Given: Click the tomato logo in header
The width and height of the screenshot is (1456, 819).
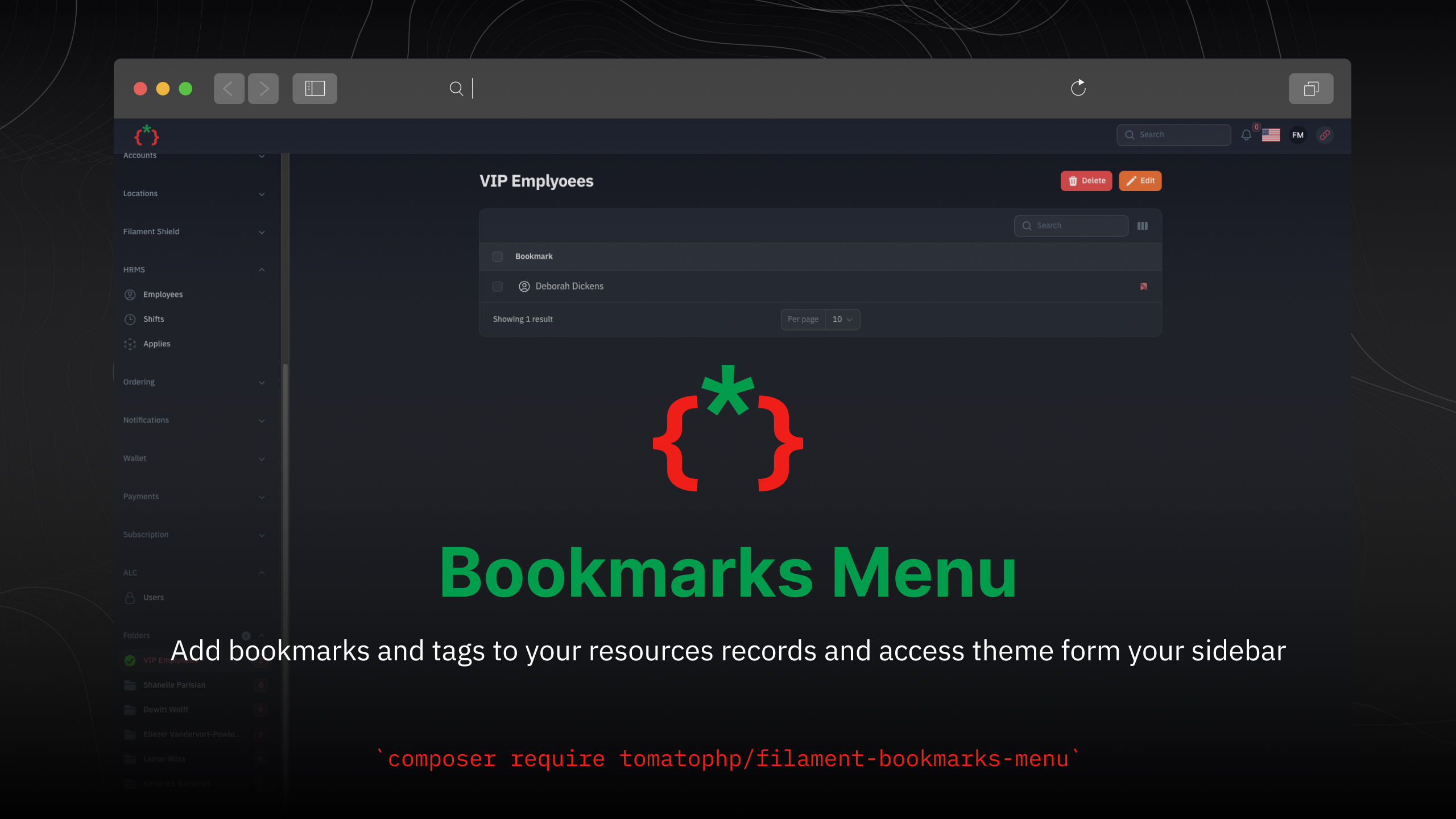Looking at the screenshot, I should (146, 135).
